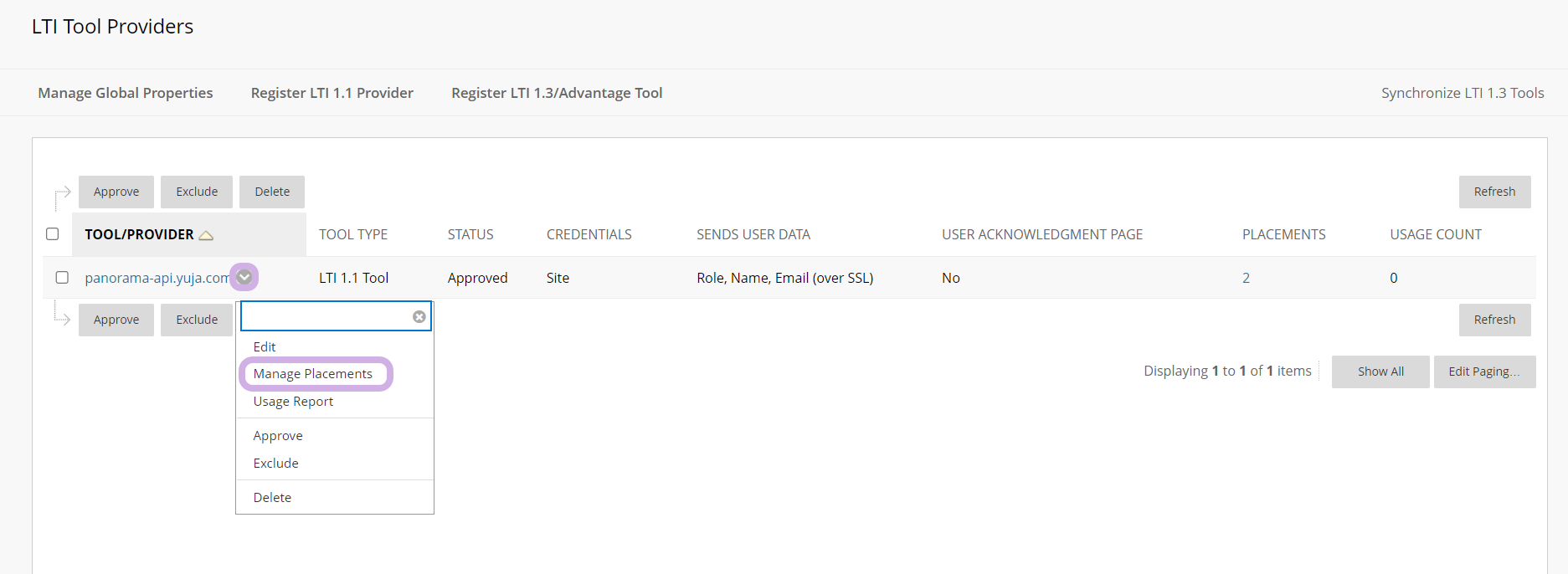1568x574 pixels.
Task: Open Edit Paging options
Action: pos(1484,372)
